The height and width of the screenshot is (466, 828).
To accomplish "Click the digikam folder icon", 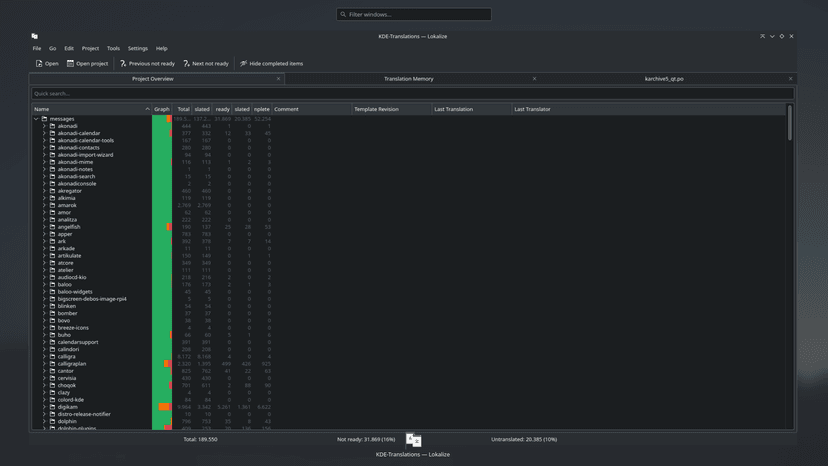I will click(x=53, y=407).
